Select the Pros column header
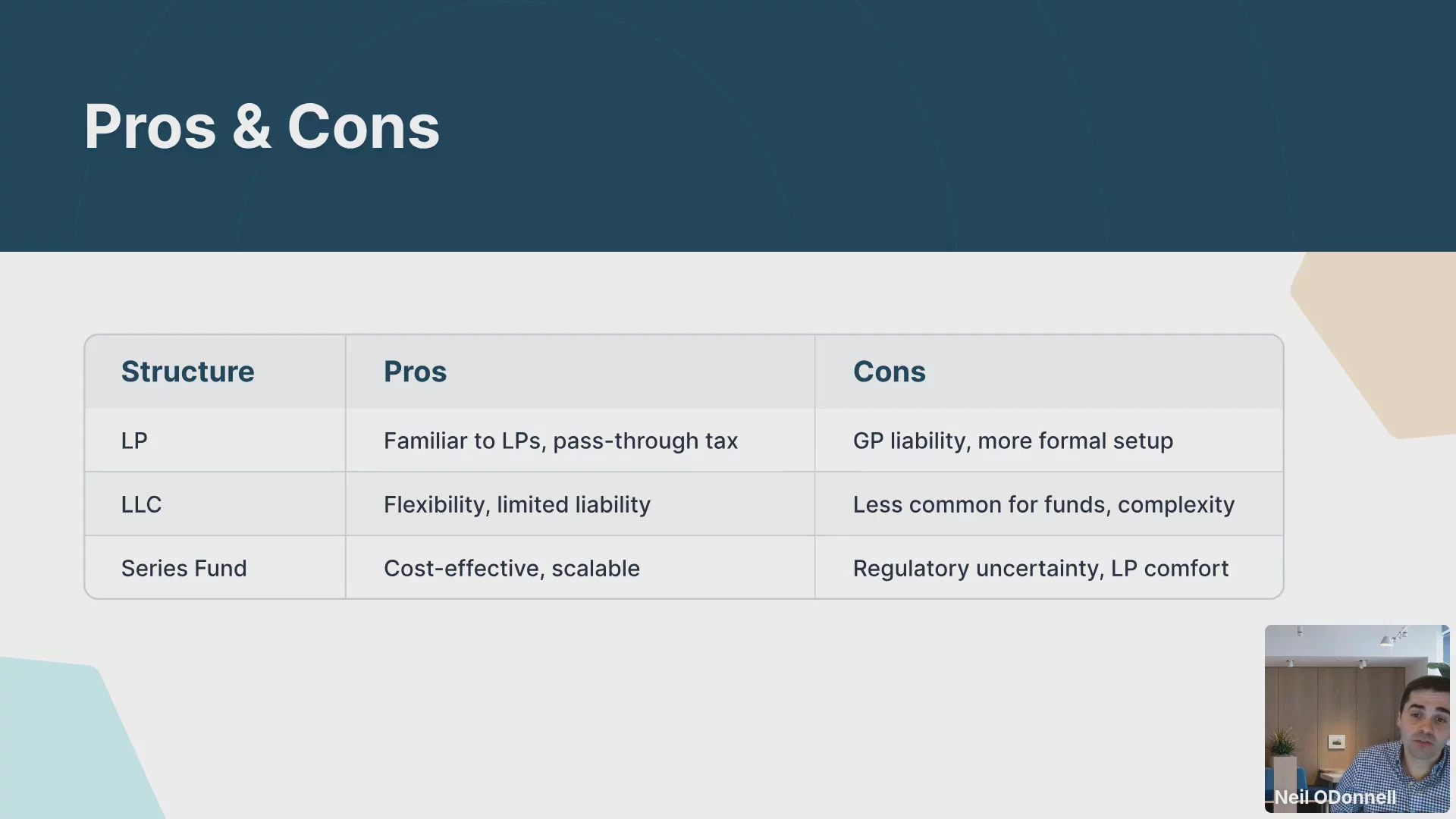1456x819 pixels. pos(580,372)
